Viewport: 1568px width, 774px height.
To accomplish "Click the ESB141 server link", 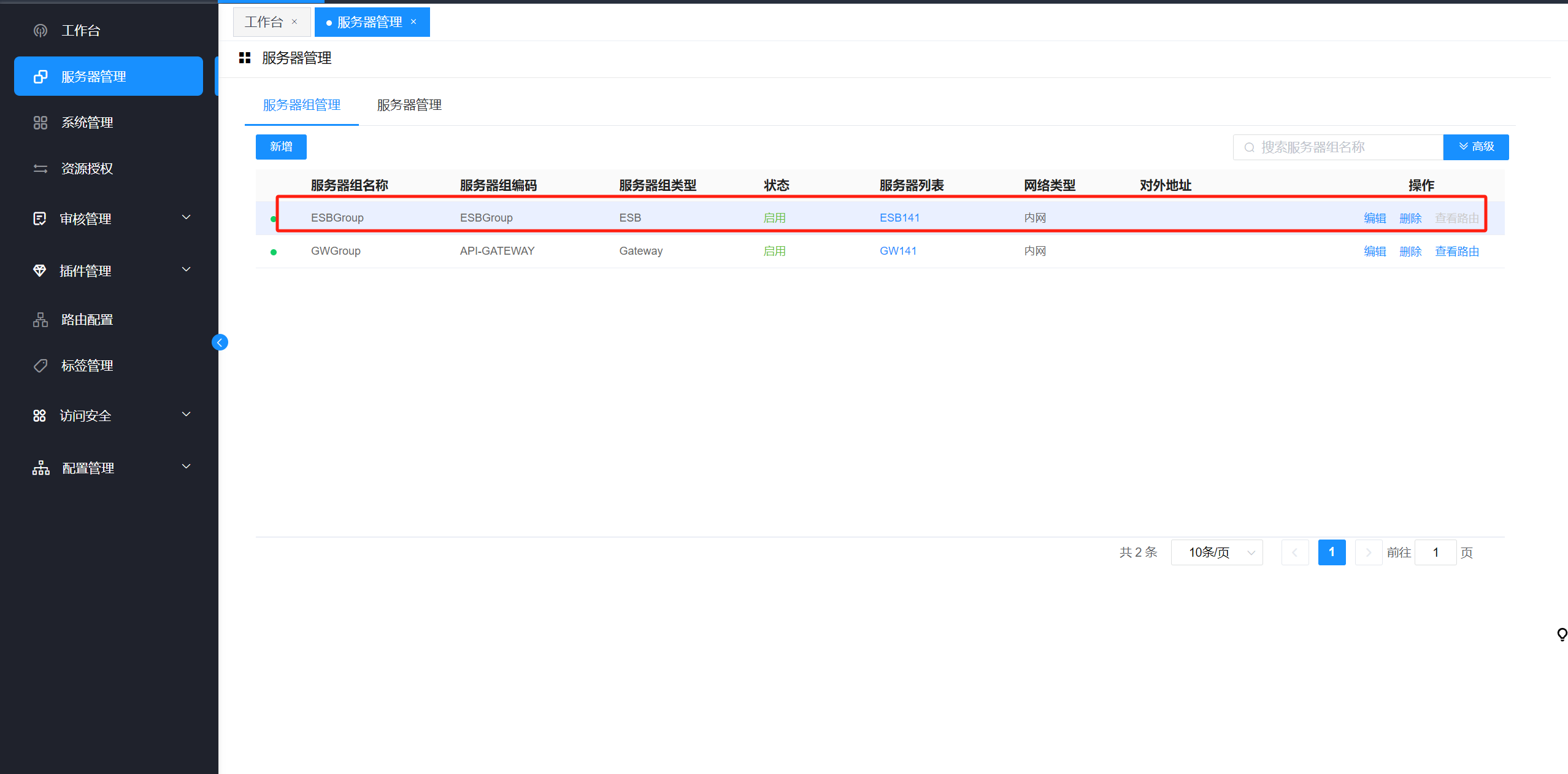I will click(x=899, y=218).
